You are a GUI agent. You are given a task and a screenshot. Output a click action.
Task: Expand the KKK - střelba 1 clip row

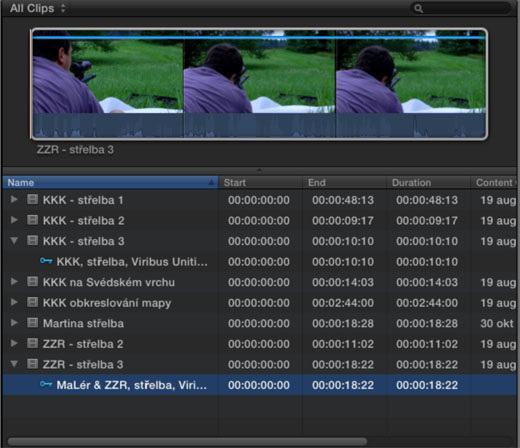tap(14, 199)
